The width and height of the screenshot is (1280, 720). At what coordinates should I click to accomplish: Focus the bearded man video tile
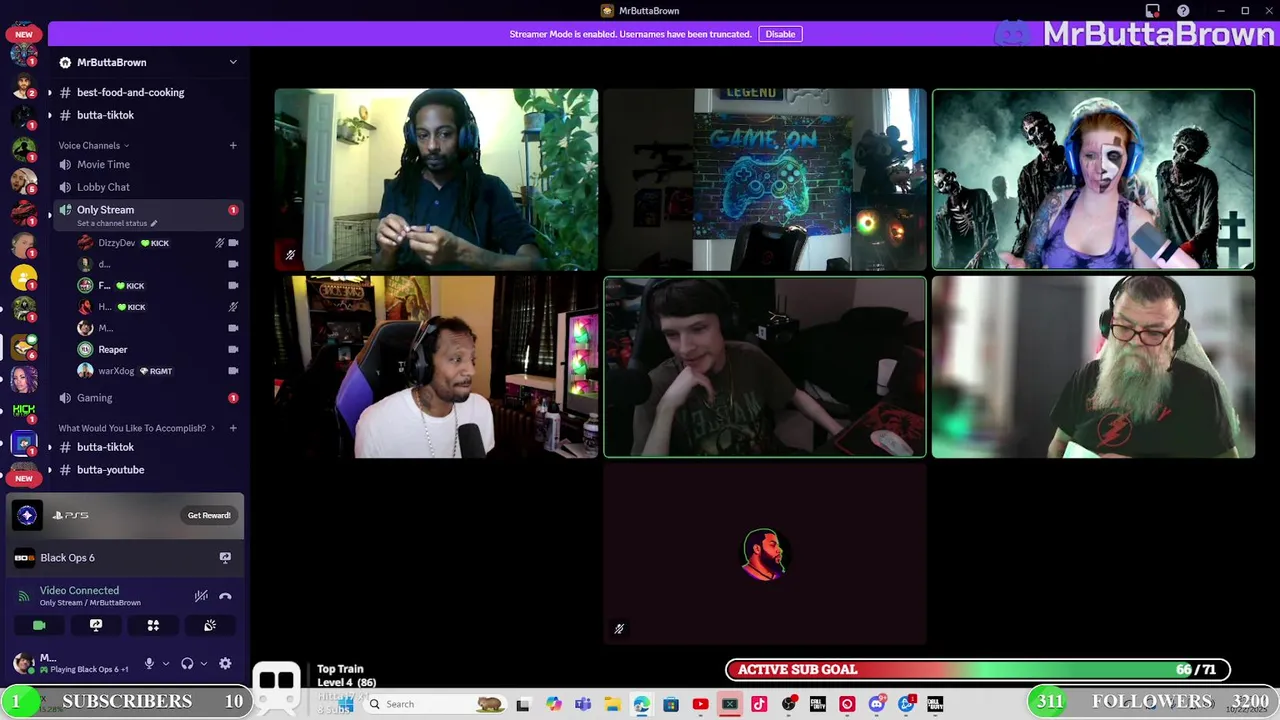point(1093,367)
